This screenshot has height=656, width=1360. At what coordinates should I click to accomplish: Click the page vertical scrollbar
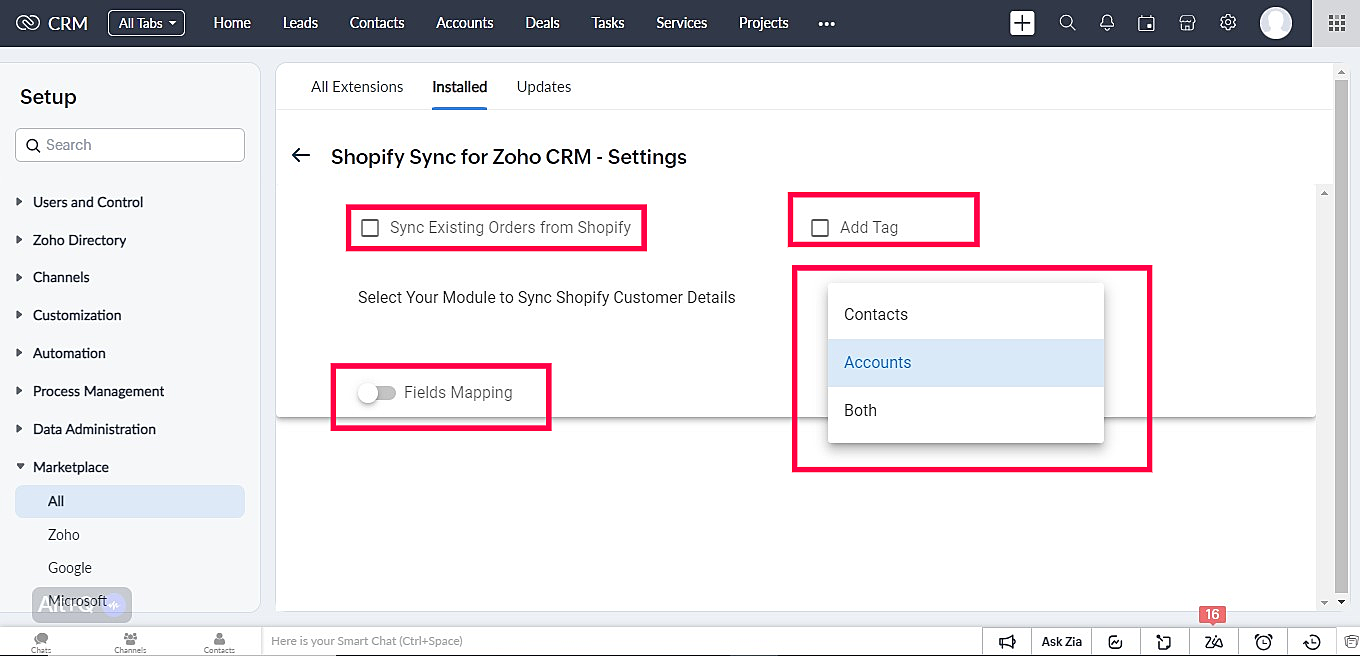point(1341,334)
